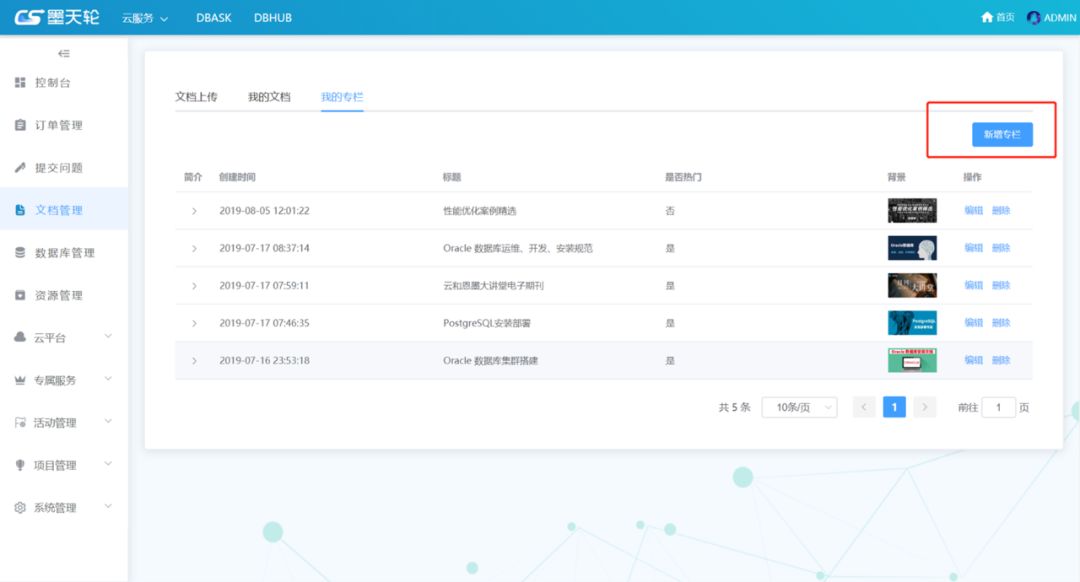
Task: Click the PostgreSQL安装部署 background thumbnail
Action: (x=912, y=323)
